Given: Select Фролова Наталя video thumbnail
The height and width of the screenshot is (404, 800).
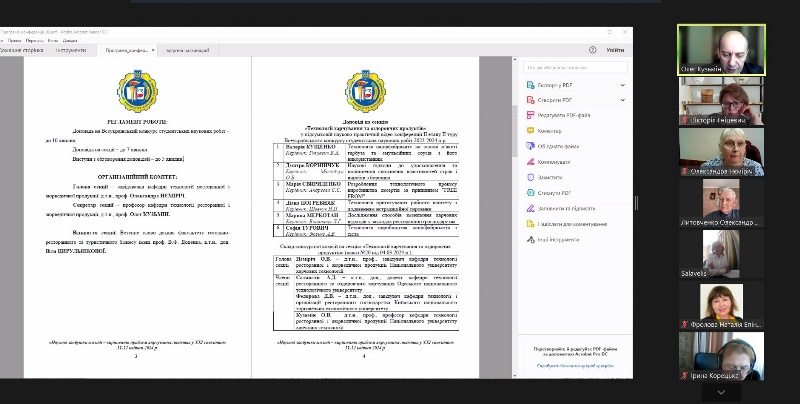Looking at the screenshot, I should point(721,305).
